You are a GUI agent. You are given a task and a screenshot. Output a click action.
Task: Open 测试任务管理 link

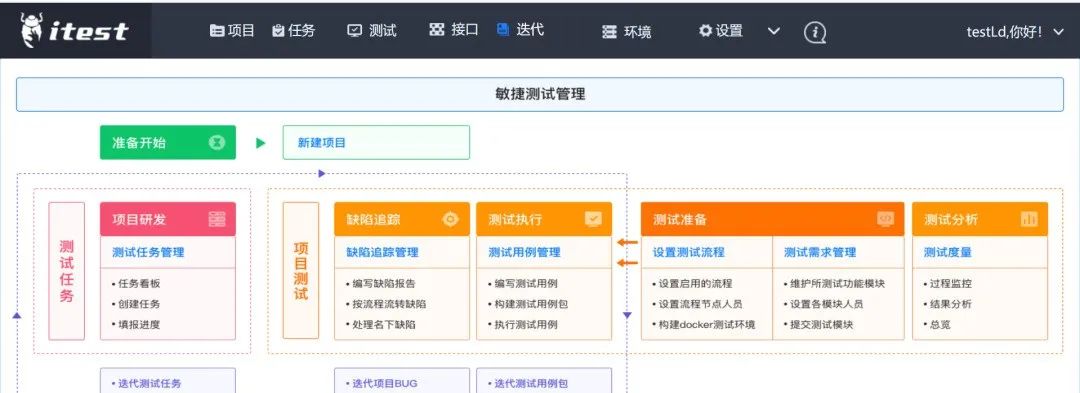(148, 252)
